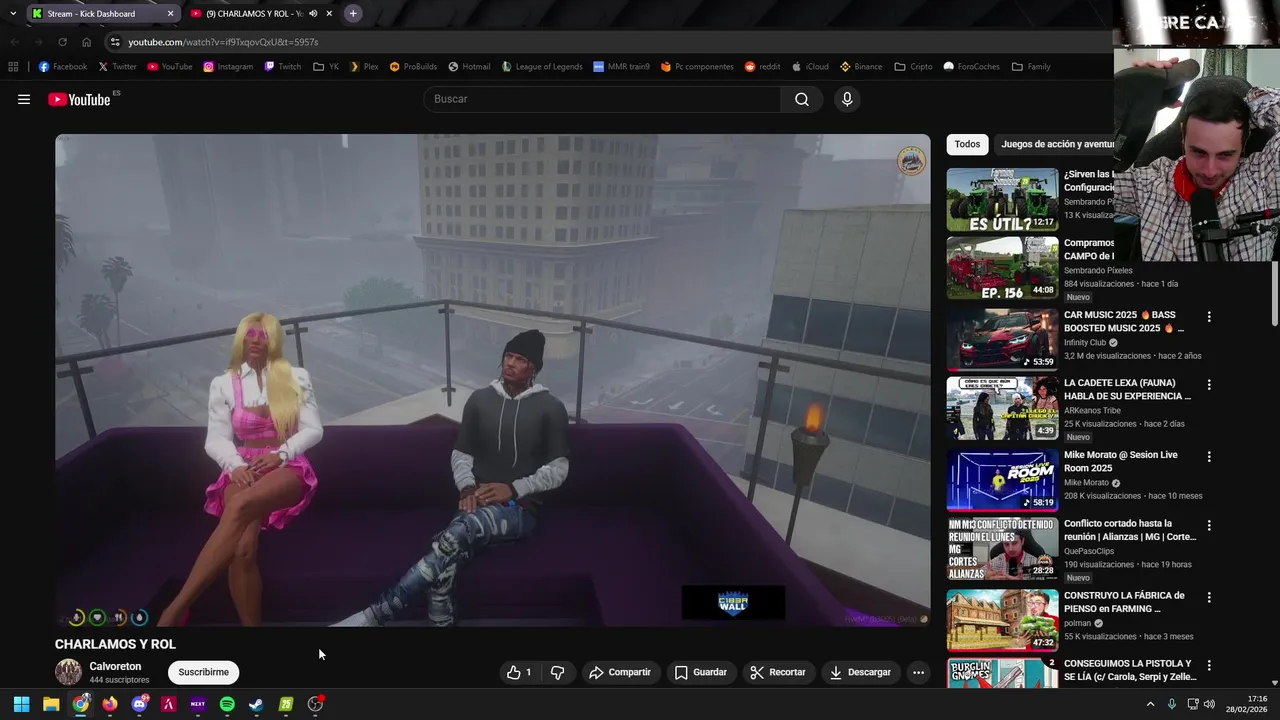Open a new browser tab
Screen dimensions: 1280x720
[x=353, y=13]
